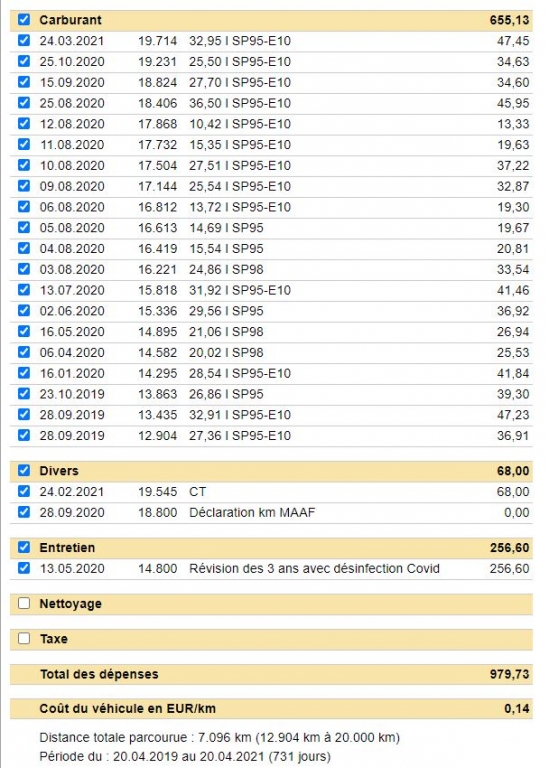
Task: Uncheck the Carburant category checkbox
Action: point(24,20)
